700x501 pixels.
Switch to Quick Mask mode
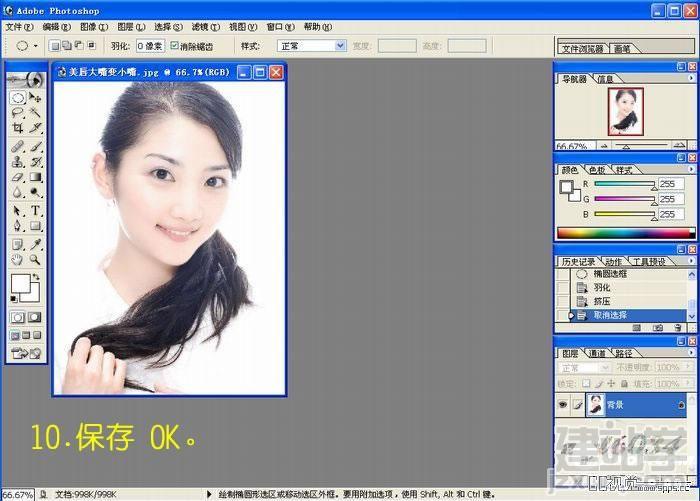coord(35,317)
